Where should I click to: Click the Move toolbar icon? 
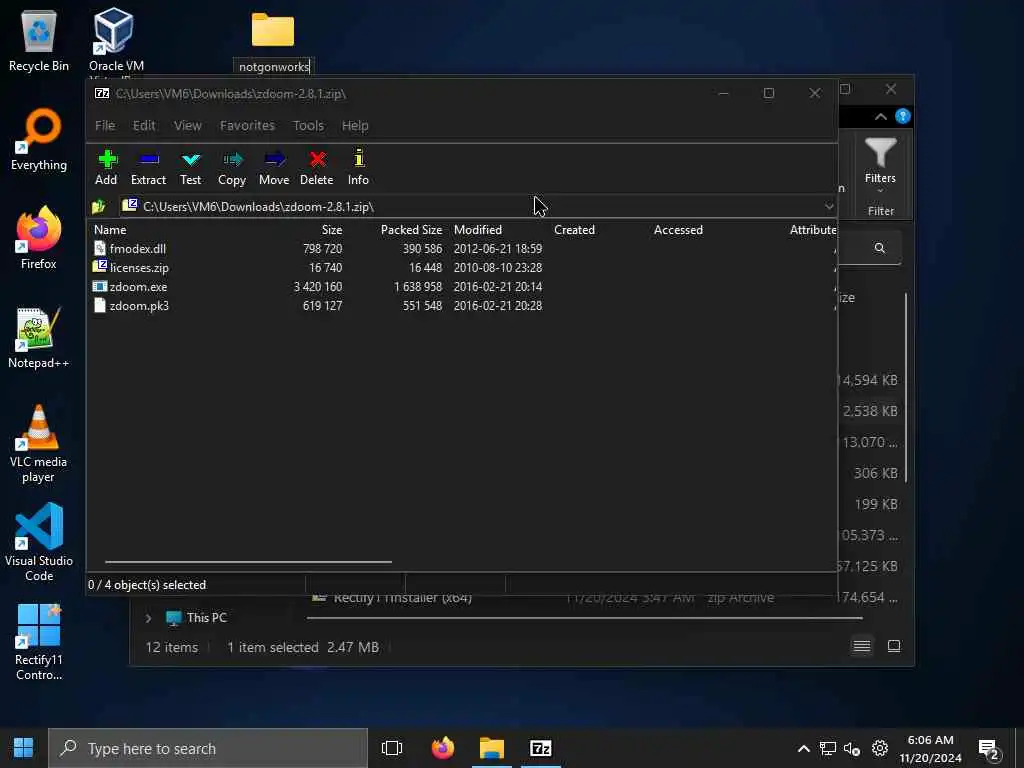274,159
